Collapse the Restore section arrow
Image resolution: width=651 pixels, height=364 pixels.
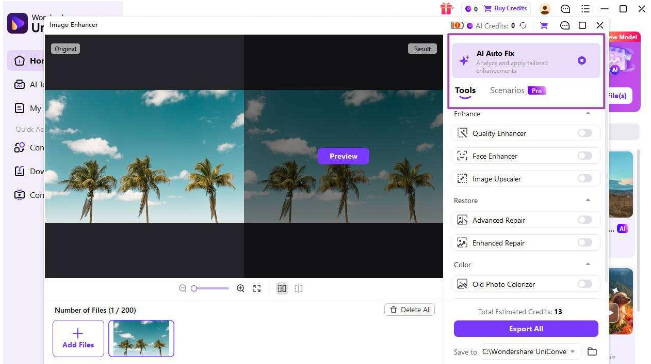coord(588,200)
